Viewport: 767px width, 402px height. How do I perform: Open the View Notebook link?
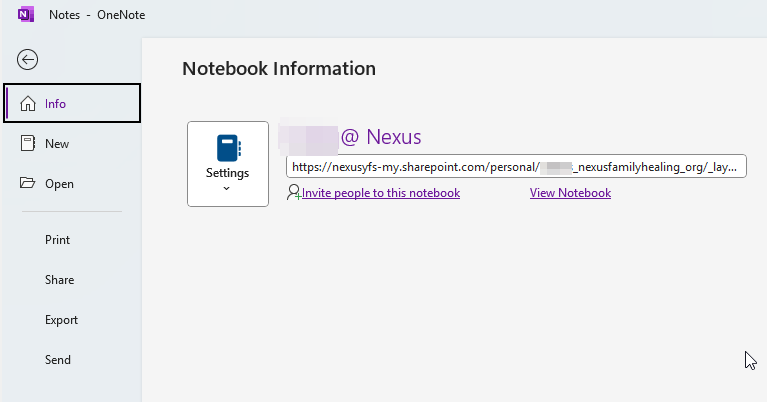click(x=570, y=193)
